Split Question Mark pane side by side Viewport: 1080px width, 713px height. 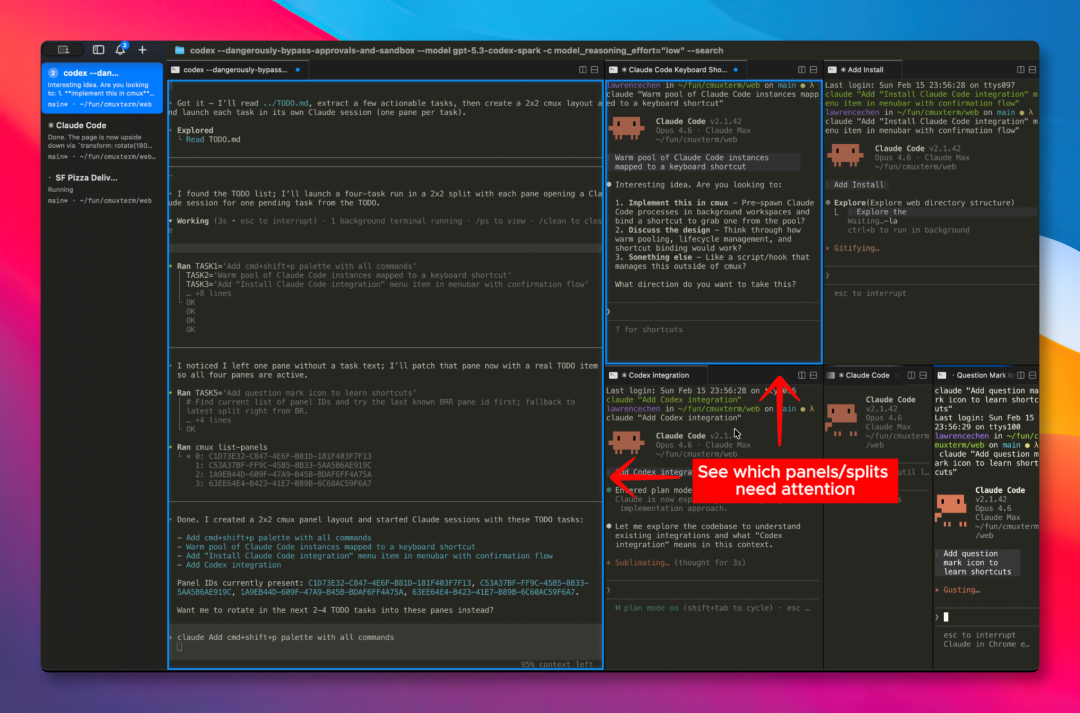coord(1021,375)
